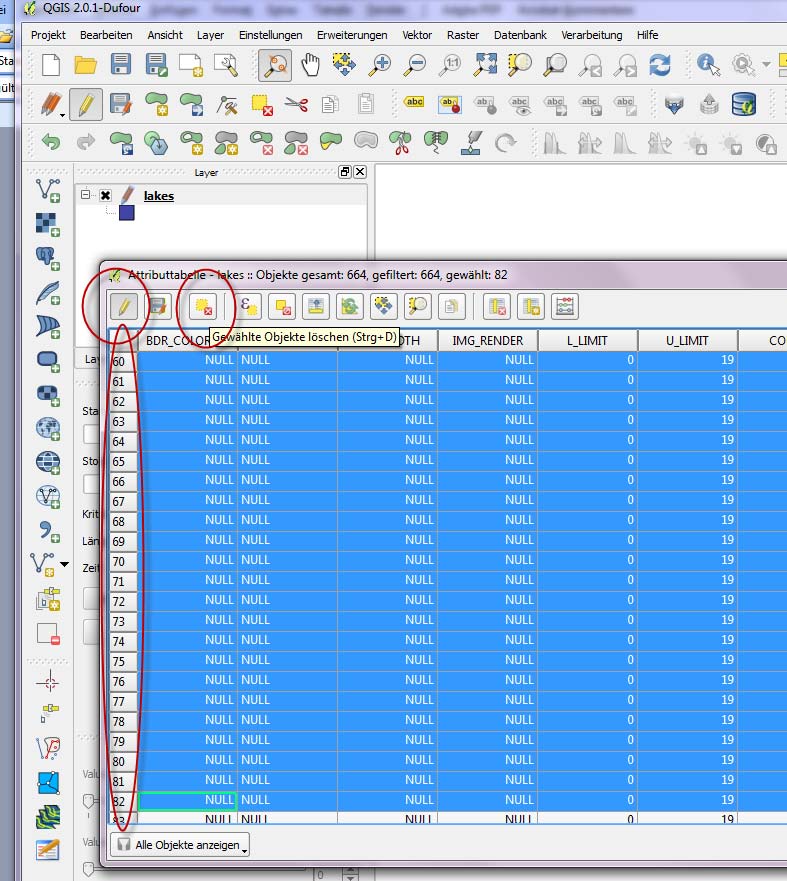Click the scissors cut features icon
Viewport: 787px width, 881px height.
(295, 104)
